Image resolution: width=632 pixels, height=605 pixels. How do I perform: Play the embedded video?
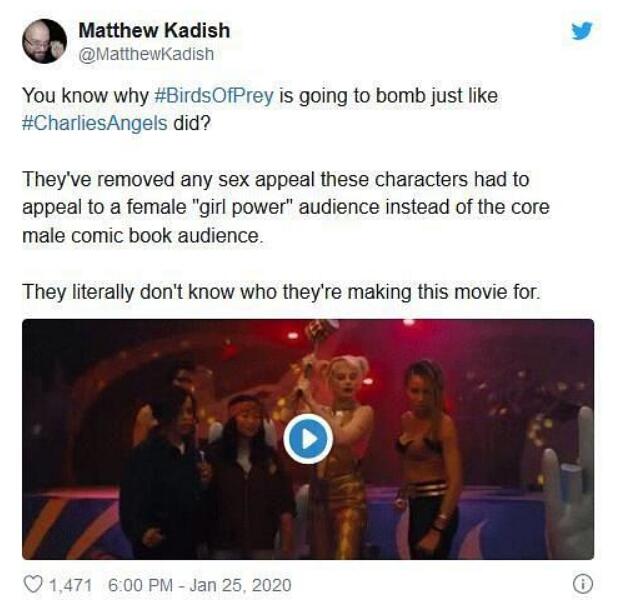click(308, 439)
